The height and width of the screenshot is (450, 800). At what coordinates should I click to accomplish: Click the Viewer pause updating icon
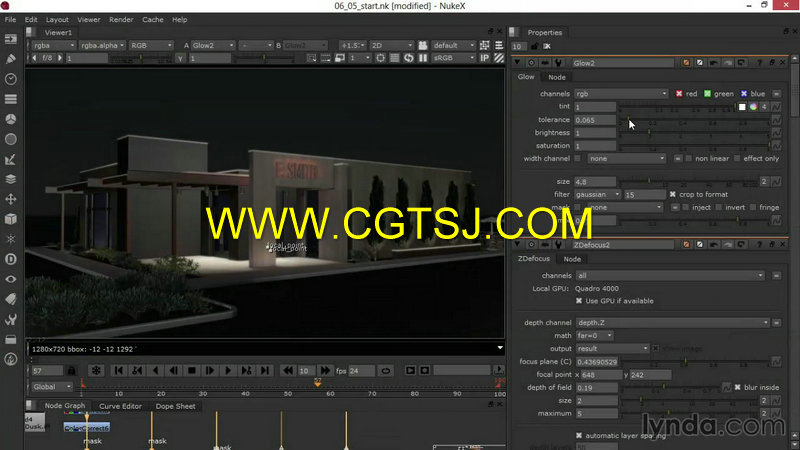pyautogui.click(x=423, y=58)
